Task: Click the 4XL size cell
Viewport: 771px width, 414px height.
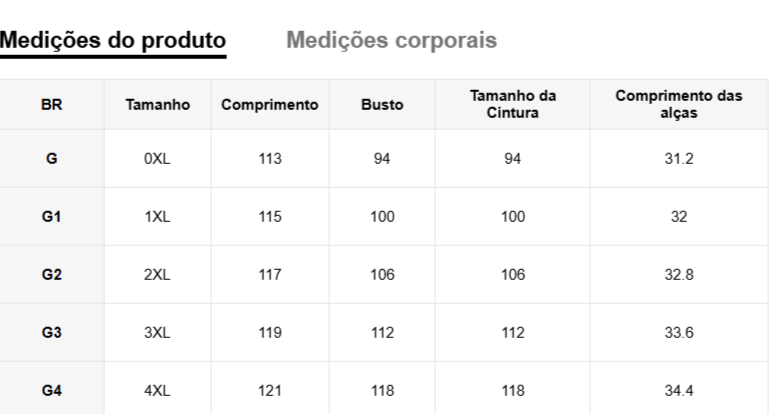Action: pyautogui.click(x=157, y=391)
